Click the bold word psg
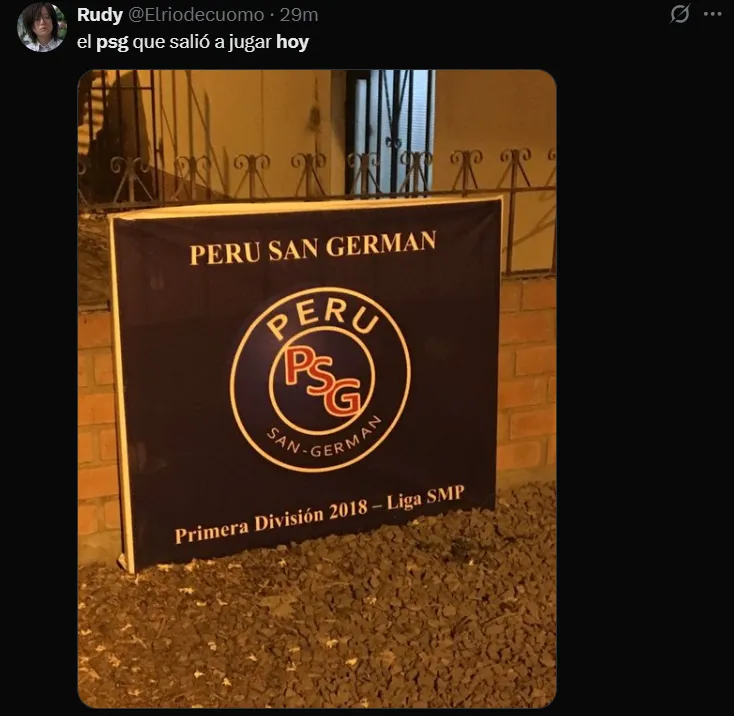The width and height of the screenshot is (734, 716). 112,43
